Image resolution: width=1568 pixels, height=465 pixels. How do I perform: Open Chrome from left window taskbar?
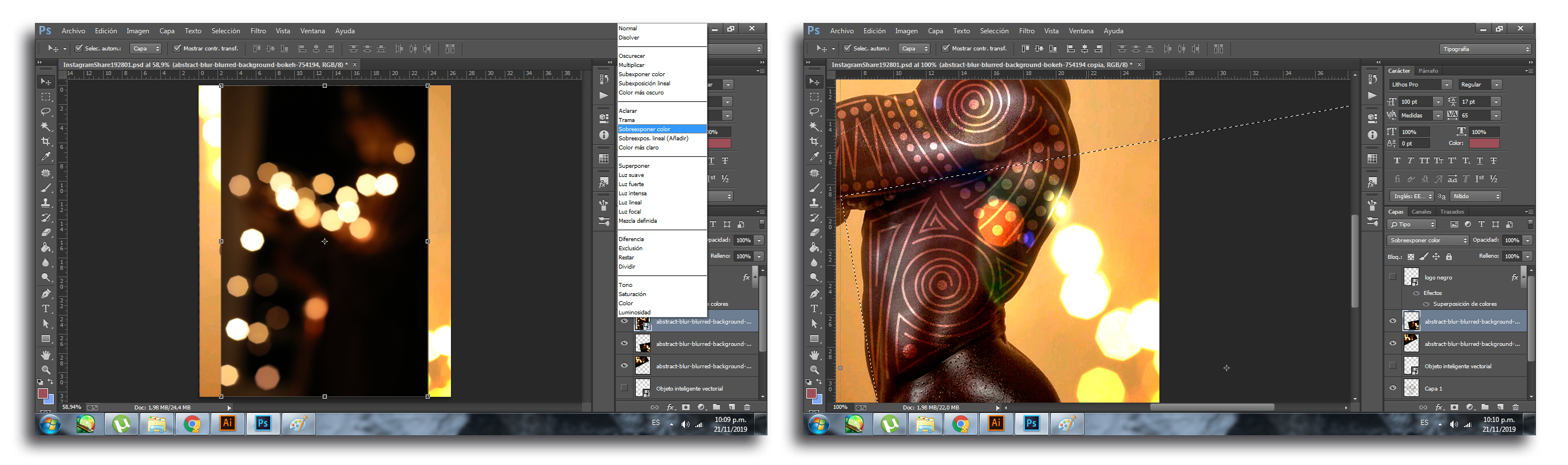192,424
